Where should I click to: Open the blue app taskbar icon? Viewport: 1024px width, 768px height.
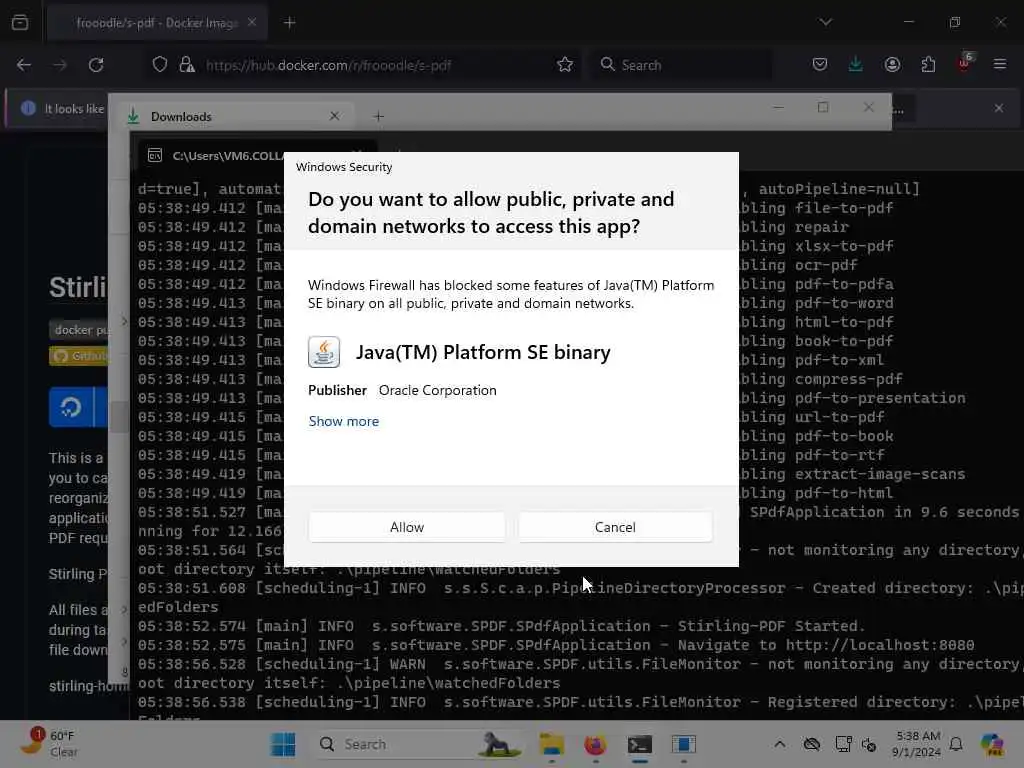683,744
